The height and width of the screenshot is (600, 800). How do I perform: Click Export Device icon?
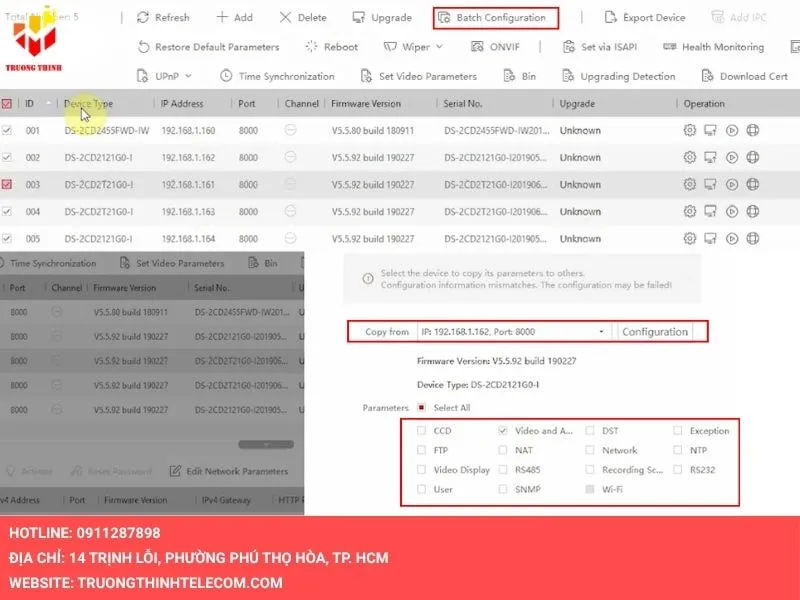coord(611,18)
